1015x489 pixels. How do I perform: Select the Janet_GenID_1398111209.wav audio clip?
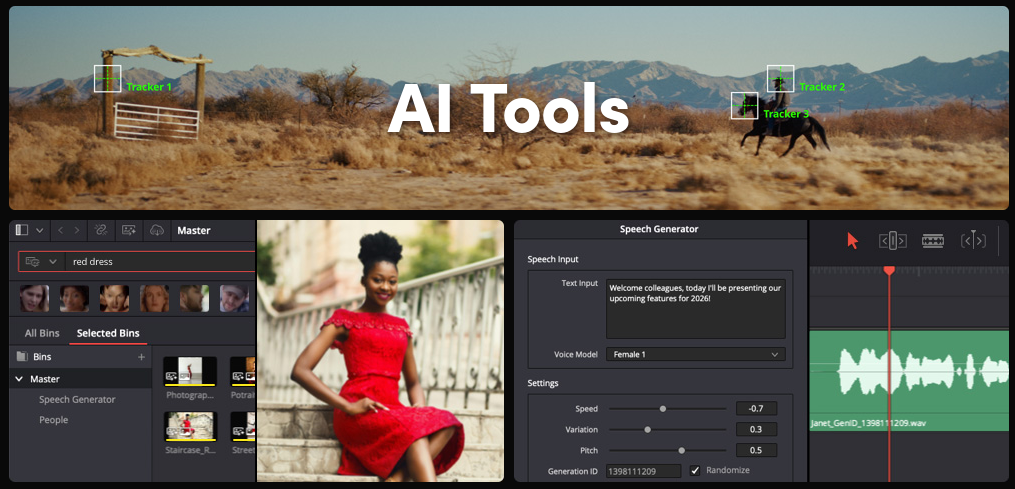click(x=909, y=381)
